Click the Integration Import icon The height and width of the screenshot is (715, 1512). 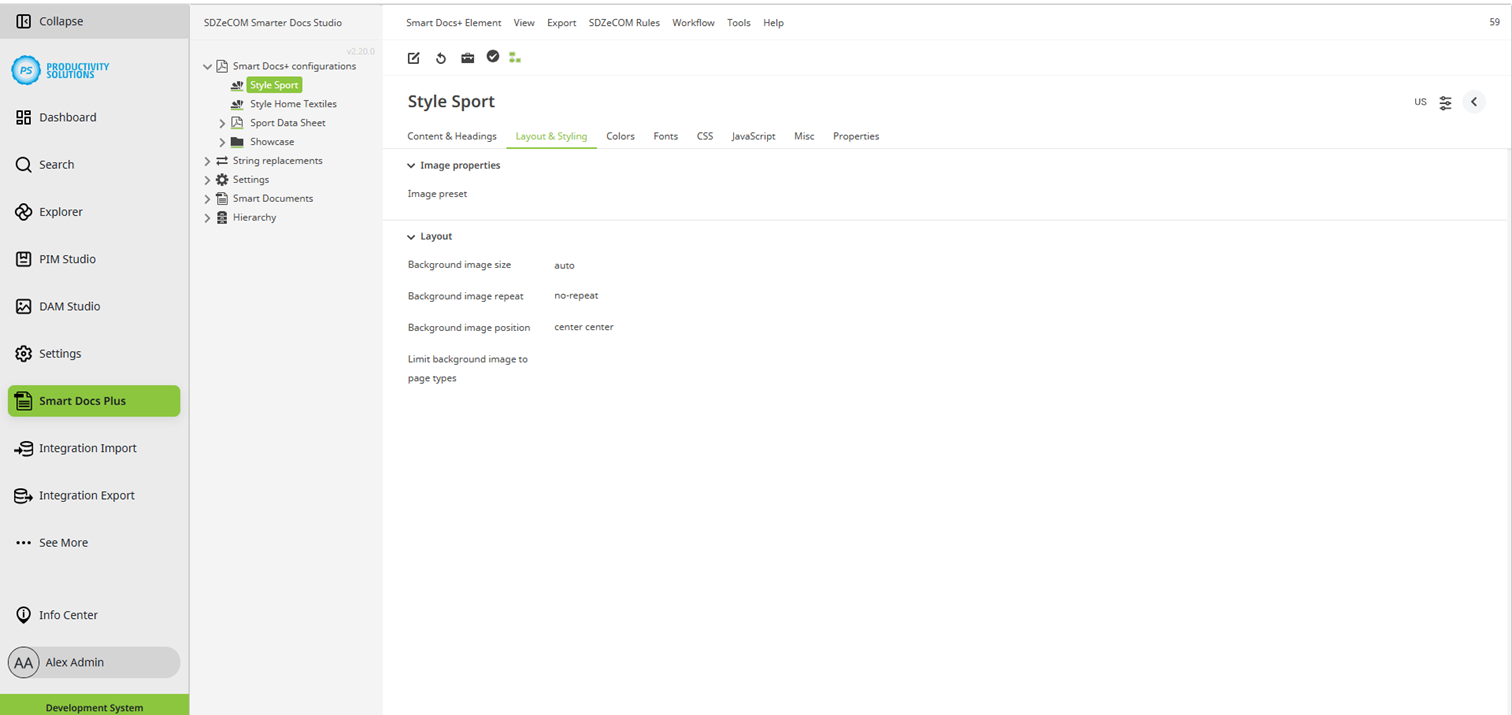(24, 449)
